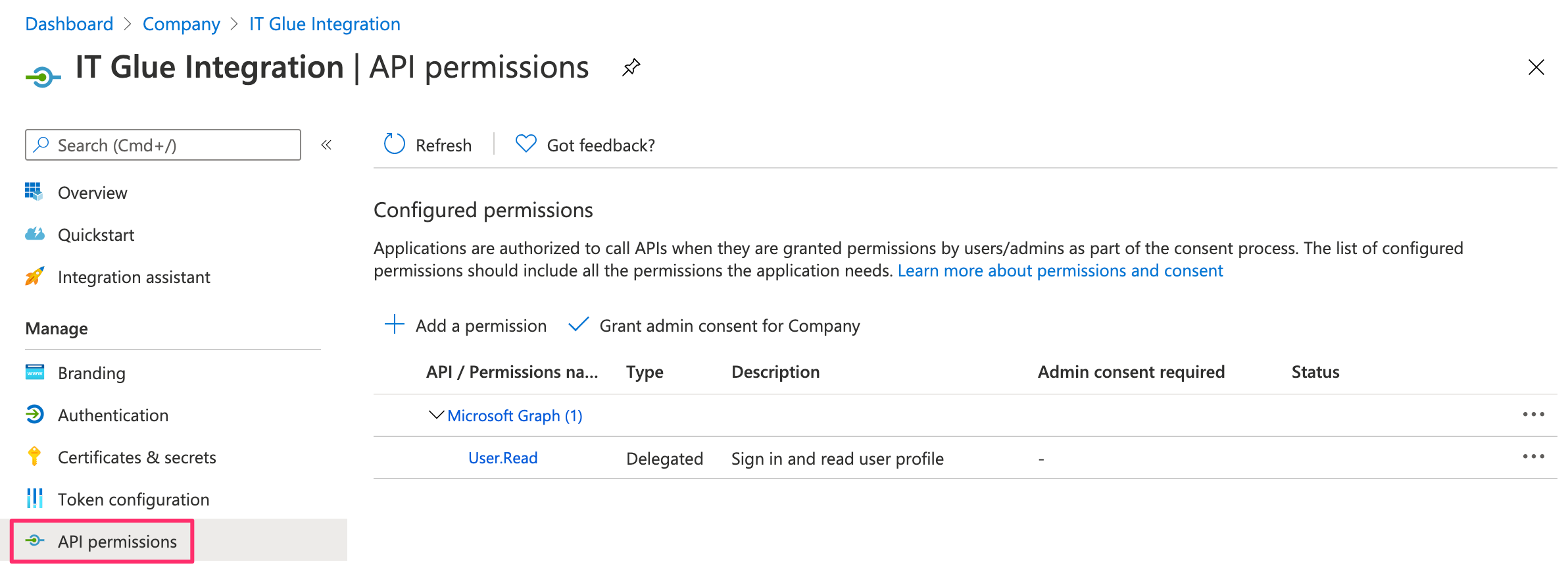The height and width of the screenshot is (570, 1568).
Task: Click the checkmark icon for Grant admin consent
Action: [x=578, y=324]
